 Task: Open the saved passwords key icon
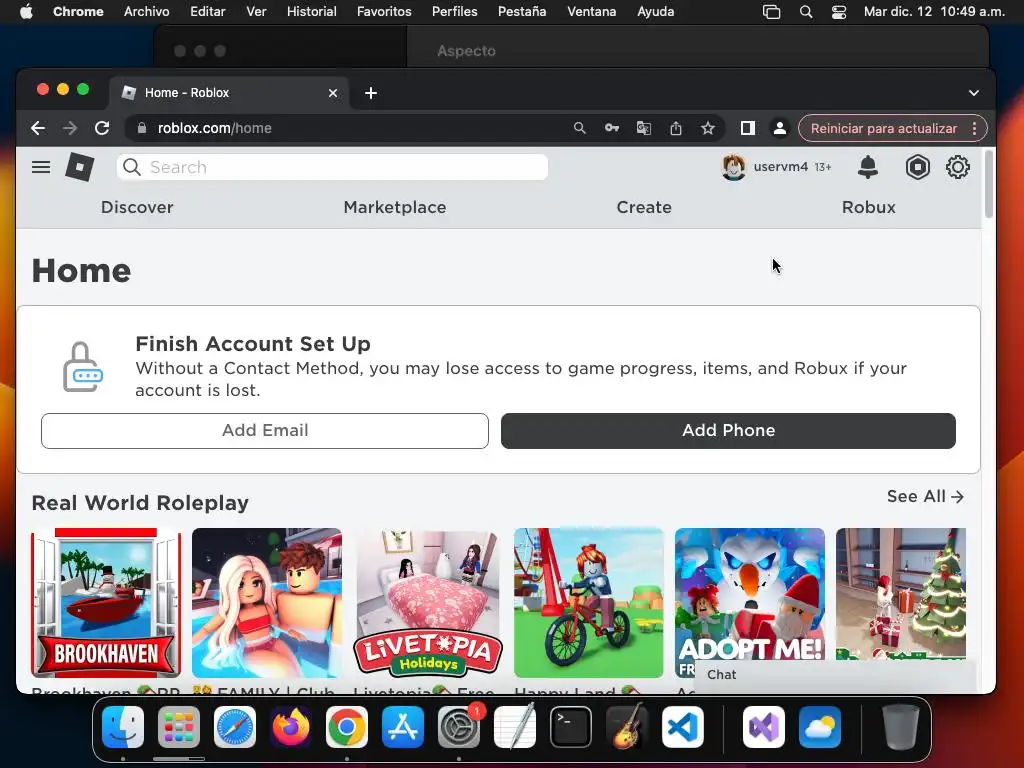[x=611, y=128]
